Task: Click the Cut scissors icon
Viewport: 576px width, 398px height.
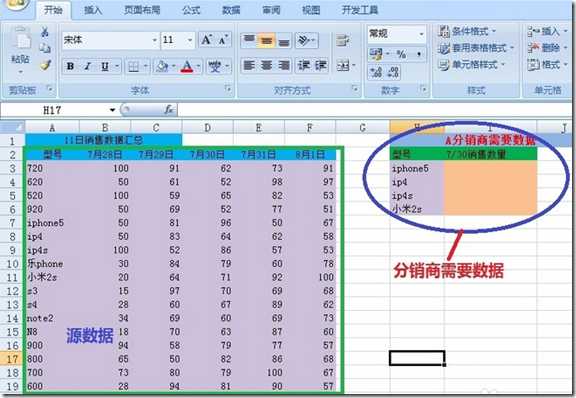Action: [x=45, y=32]
